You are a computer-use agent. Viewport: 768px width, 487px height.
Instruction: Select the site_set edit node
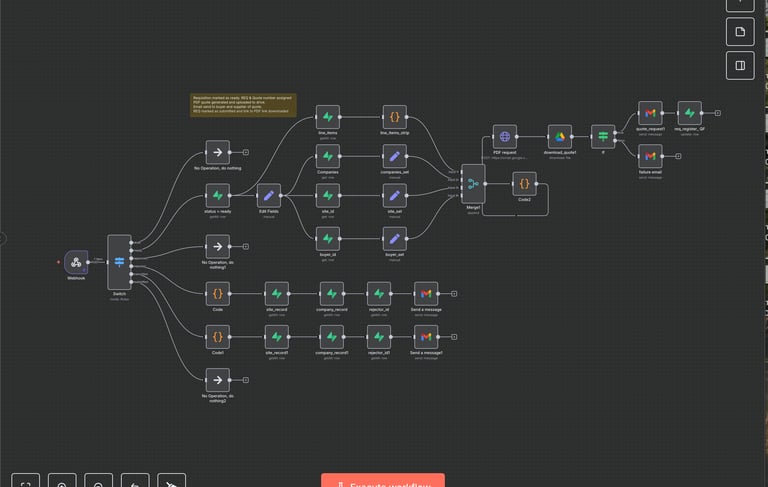pyautogui.click(x=394, y=195)
